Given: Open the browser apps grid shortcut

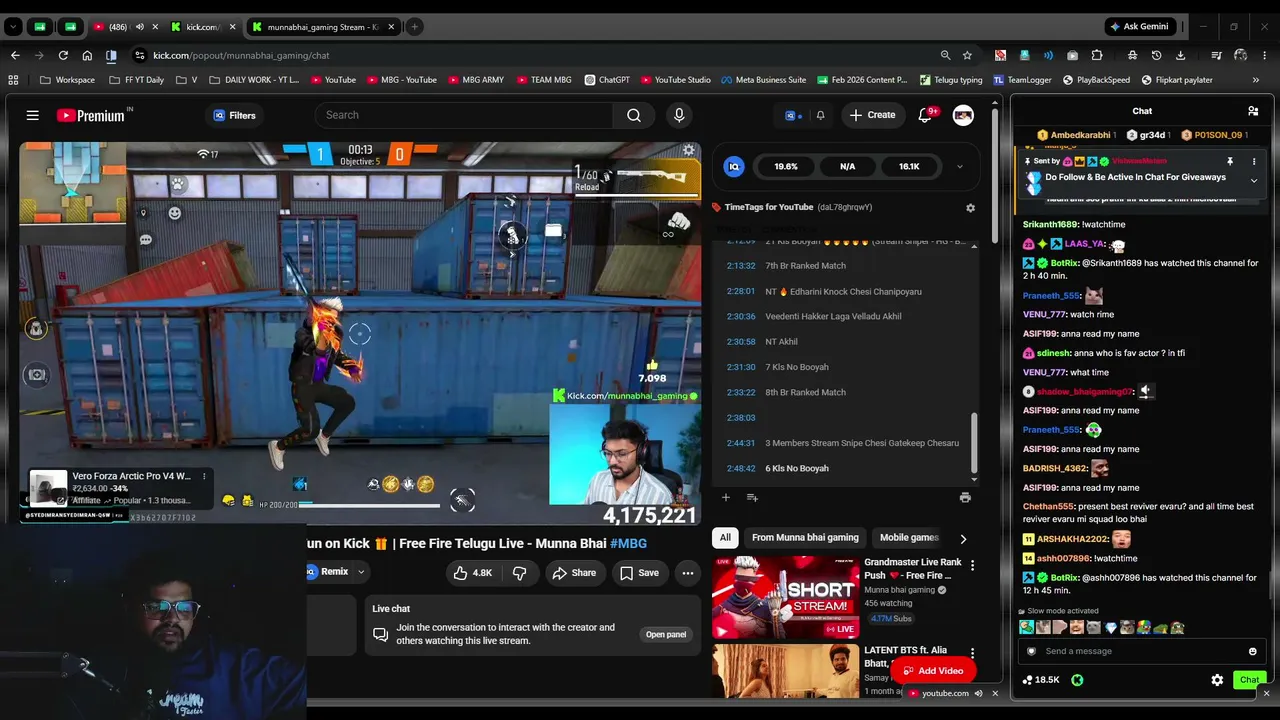Looking at the screenshot, I should pyautogui.click(x=13, y=80).
